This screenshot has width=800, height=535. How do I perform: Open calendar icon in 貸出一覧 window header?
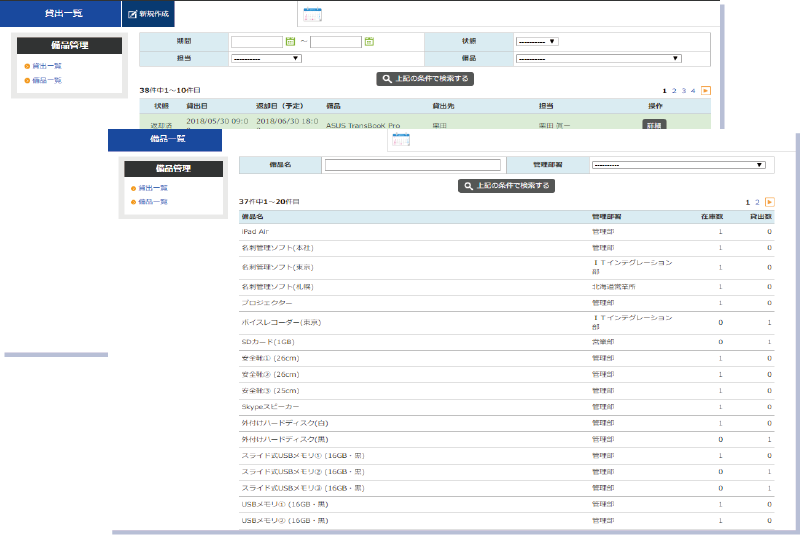(312, 14)
